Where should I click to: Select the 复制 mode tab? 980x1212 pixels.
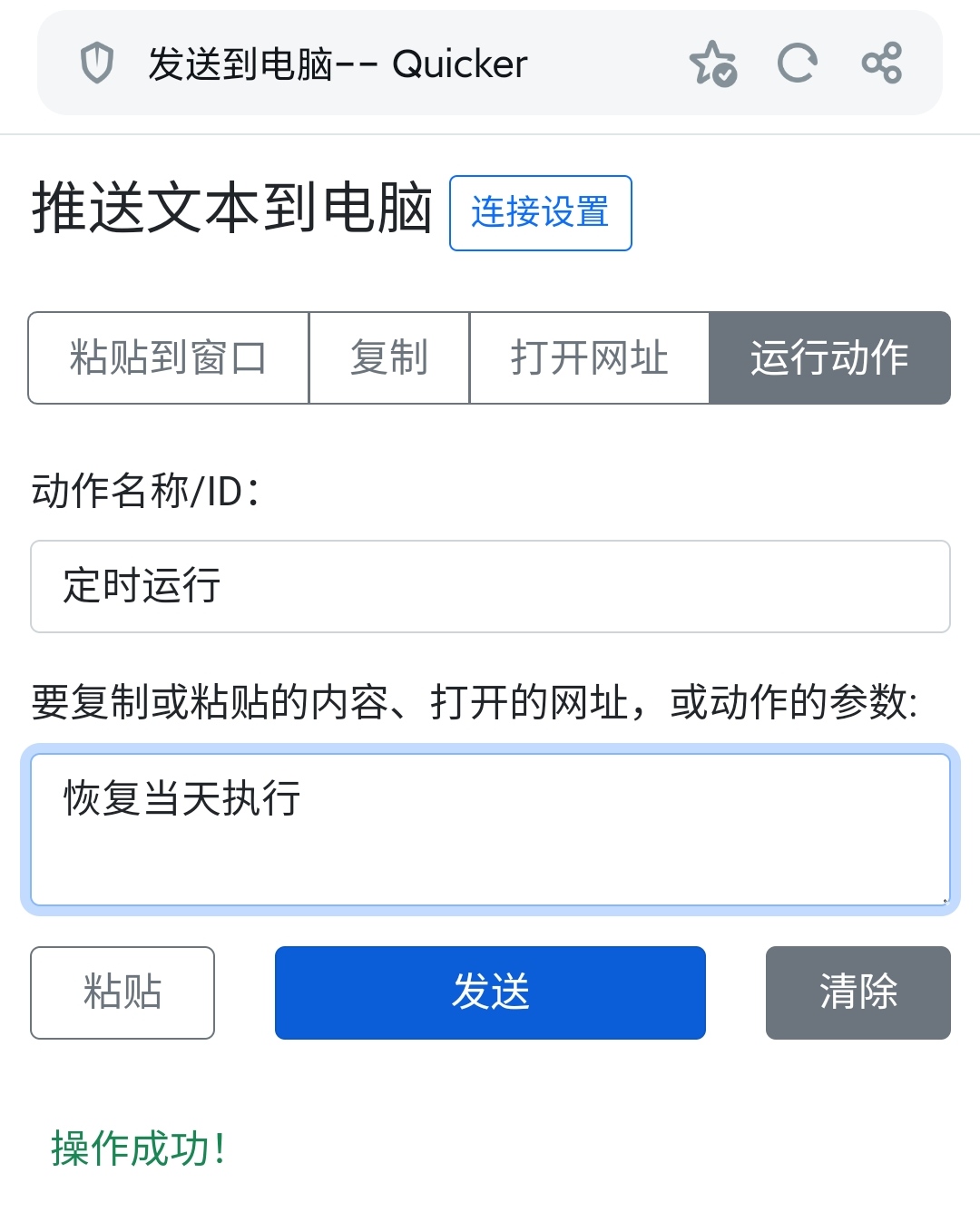coord(389,357)
